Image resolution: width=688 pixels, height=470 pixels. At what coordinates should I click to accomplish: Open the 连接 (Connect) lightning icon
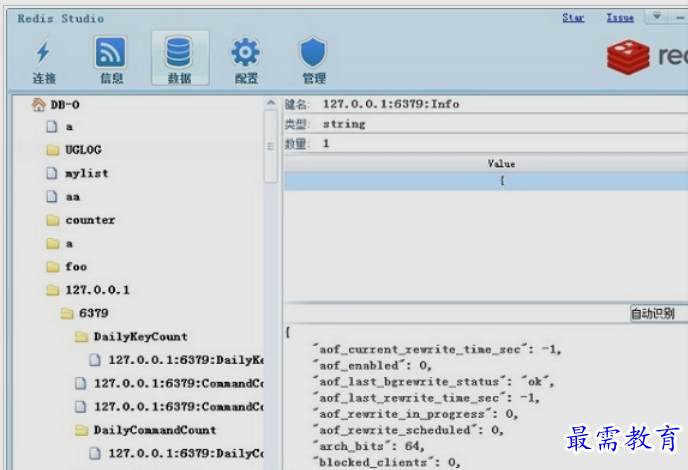point(43,53)
